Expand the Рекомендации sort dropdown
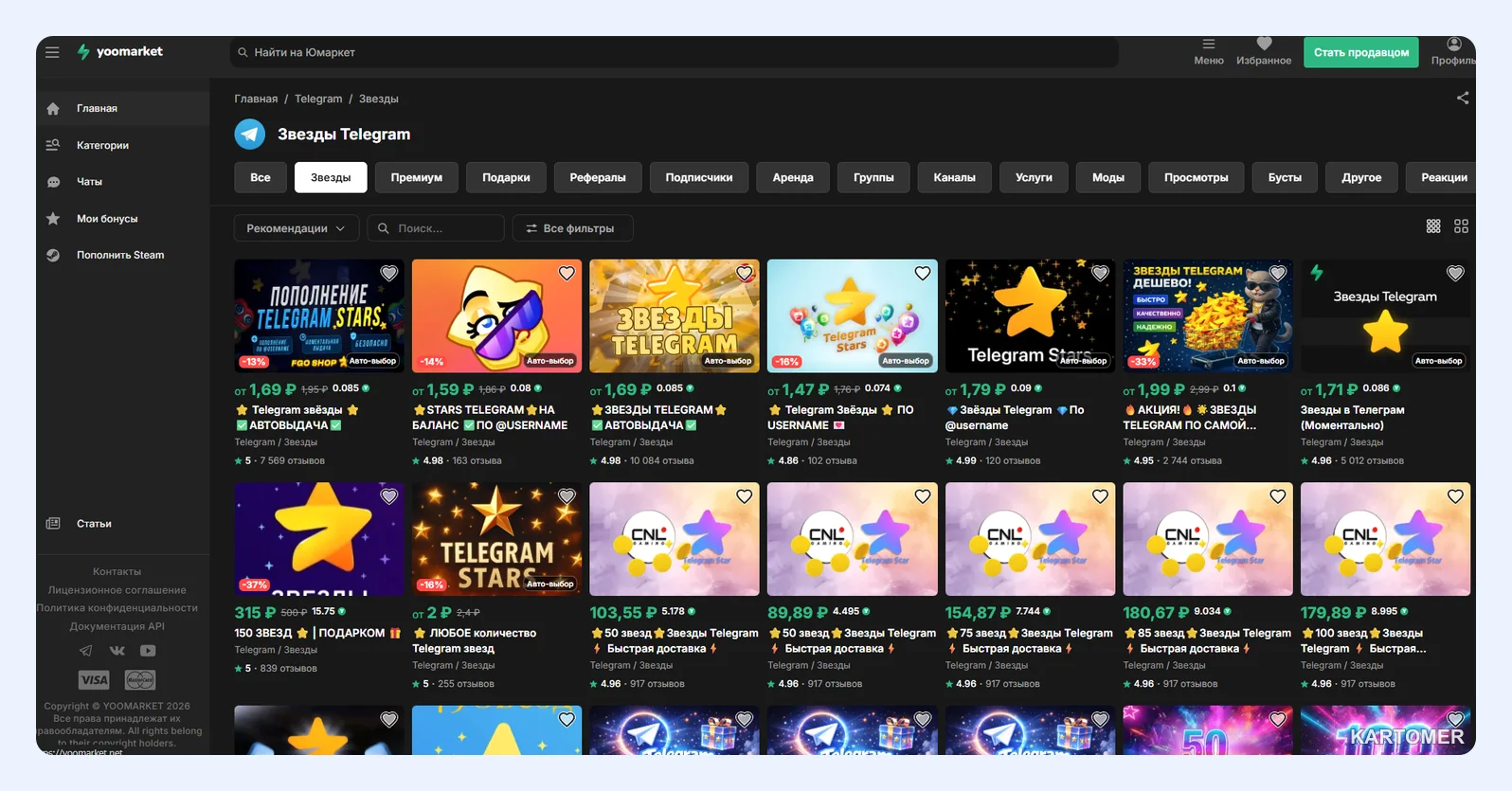Viewport: 1512px width, 791px height. [297, 228]
